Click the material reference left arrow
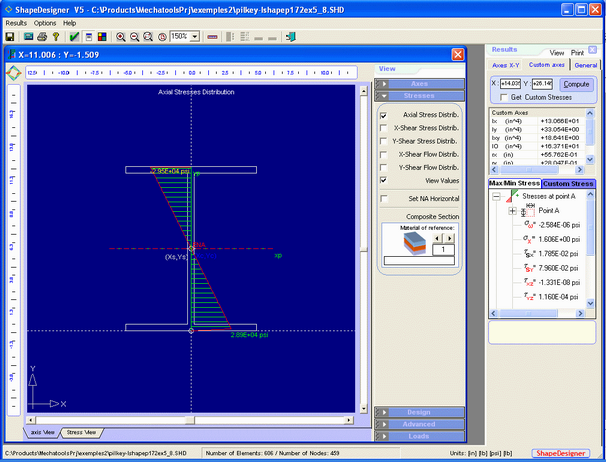 (x=437, y=238)
